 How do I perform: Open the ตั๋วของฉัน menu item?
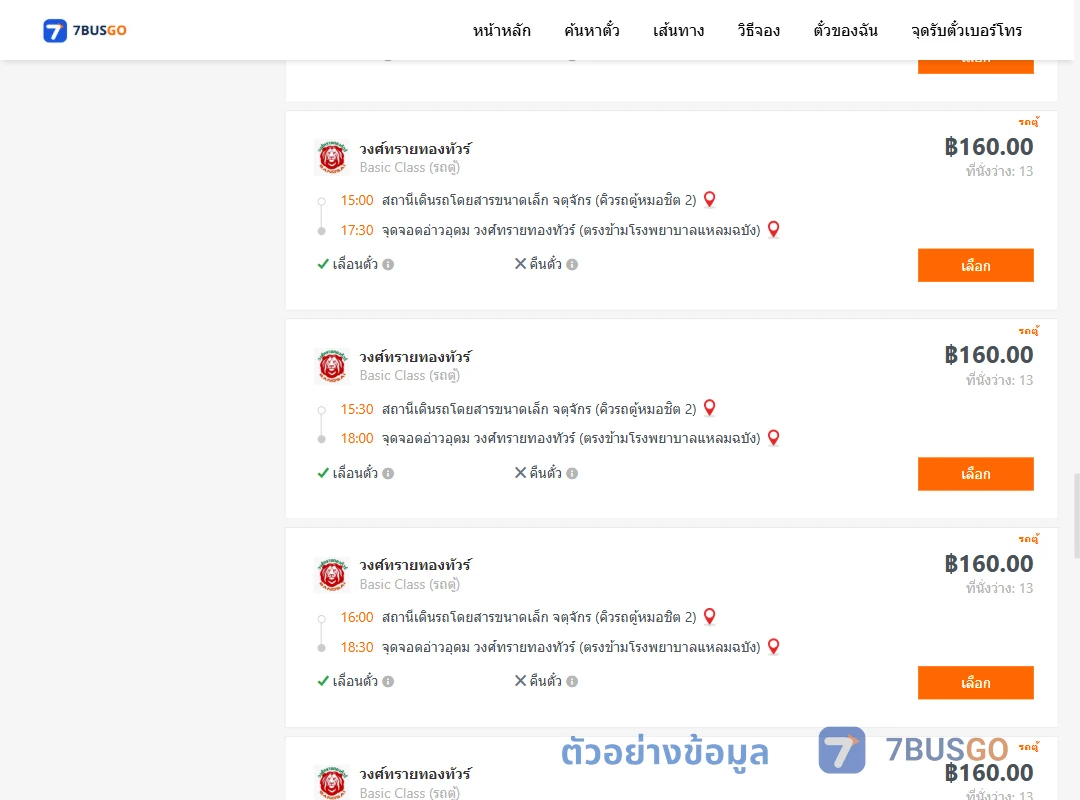pos(845,30)
